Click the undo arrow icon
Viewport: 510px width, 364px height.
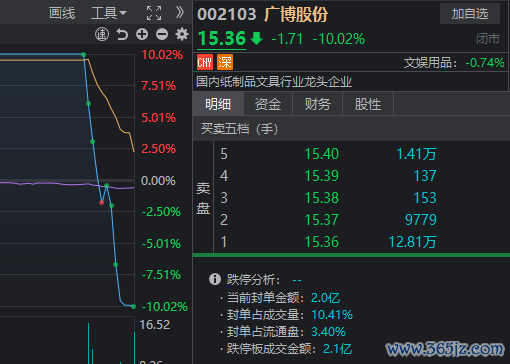pos(122,34)
